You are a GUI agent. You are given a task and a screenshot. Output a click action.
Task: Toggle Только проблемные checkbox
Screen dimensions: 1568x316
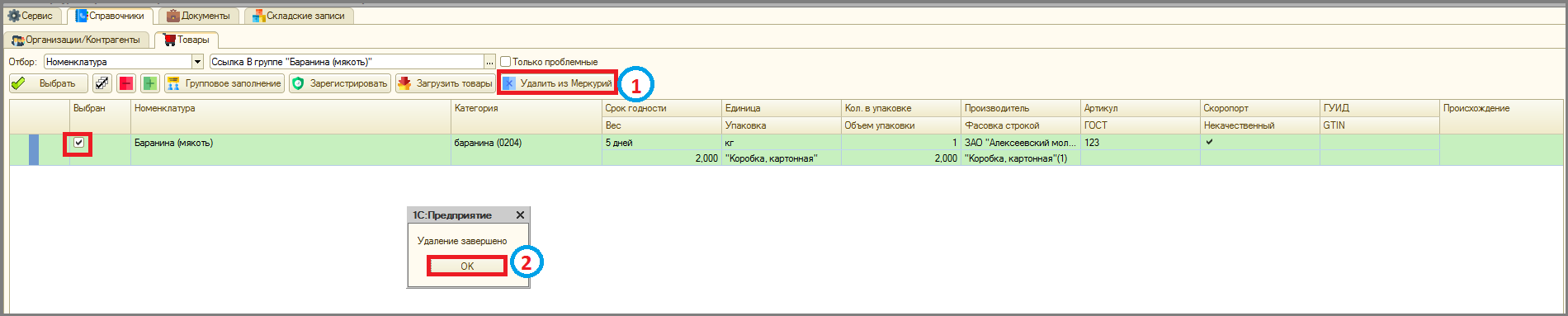point(506,62)
